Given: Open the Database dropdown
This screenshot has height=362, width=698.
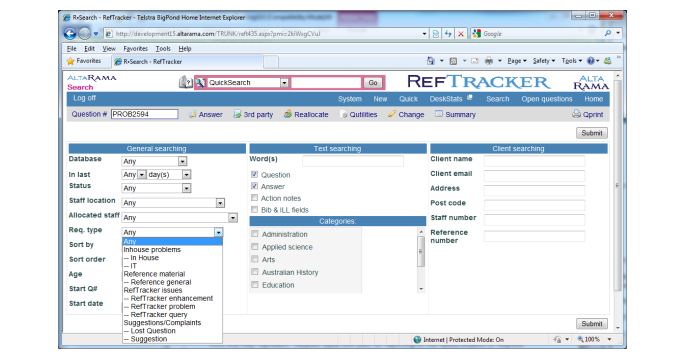Looking at the screenshot, I should tap(183, 161).
